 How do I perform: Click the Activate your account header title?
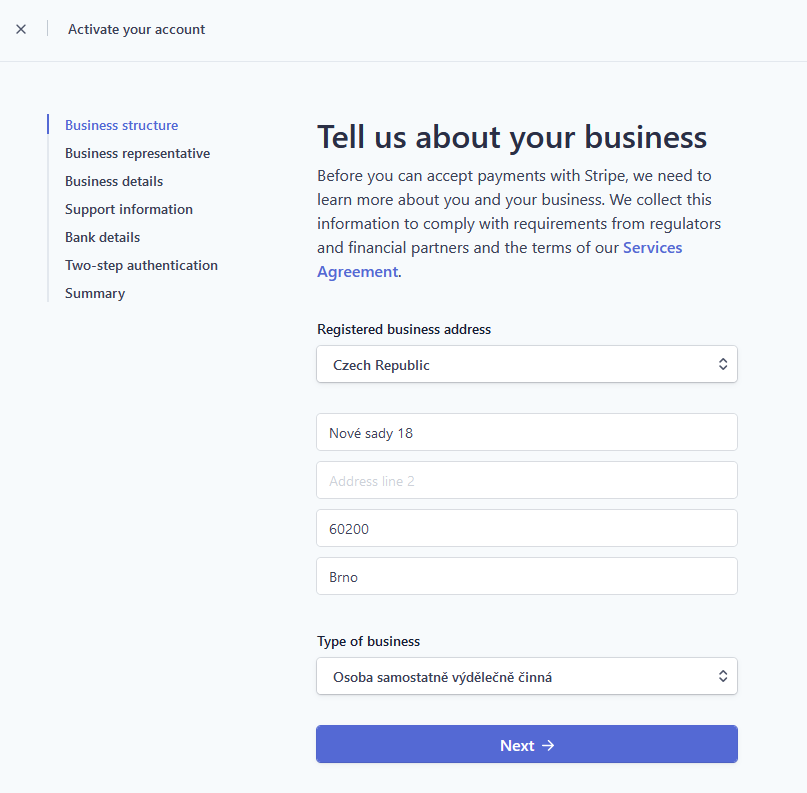(x=136, y=29)
